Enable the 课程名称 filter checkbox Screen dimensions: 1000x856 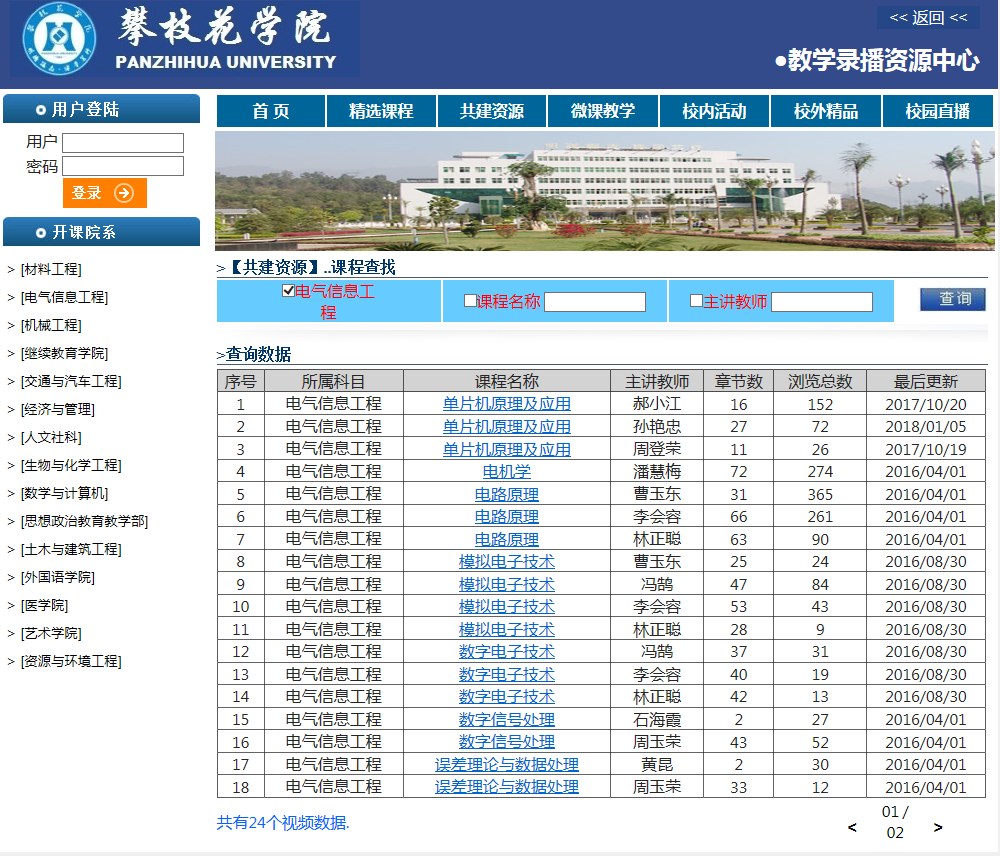[470, 301]
